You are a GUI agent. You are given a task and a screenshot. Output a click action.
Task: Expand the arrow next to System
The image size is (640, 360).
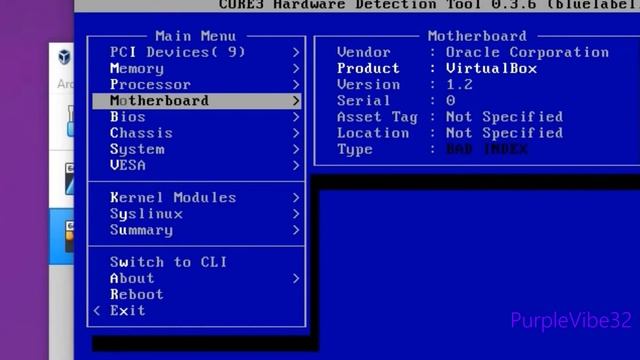tap(296, 149)
